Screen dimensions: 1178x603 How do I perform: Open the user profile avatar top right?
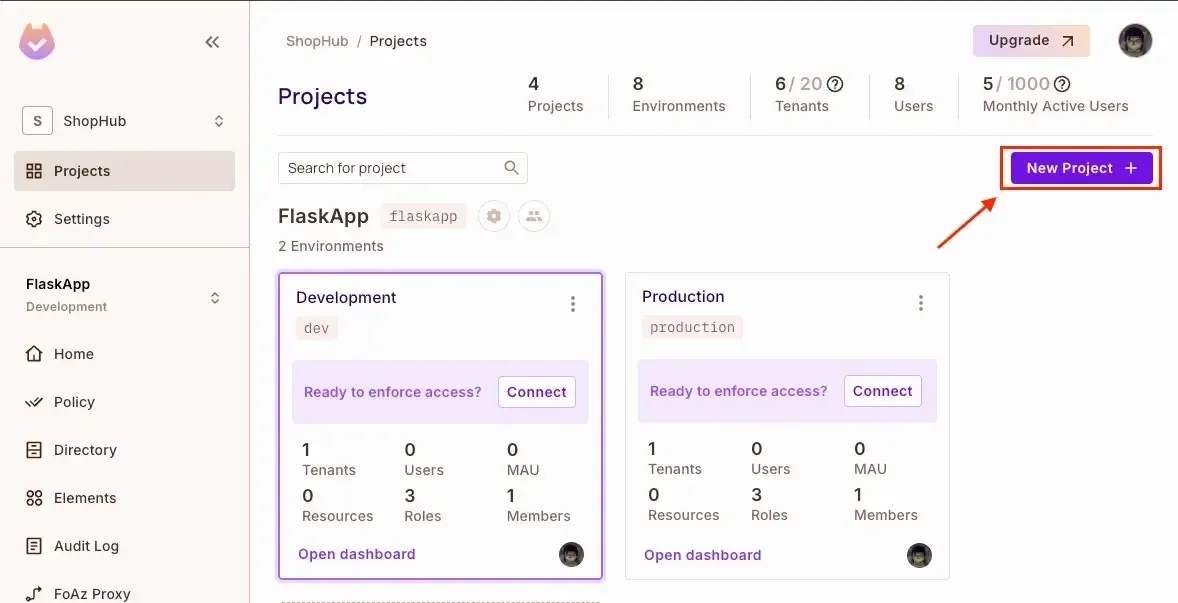tap(1135, 41)
